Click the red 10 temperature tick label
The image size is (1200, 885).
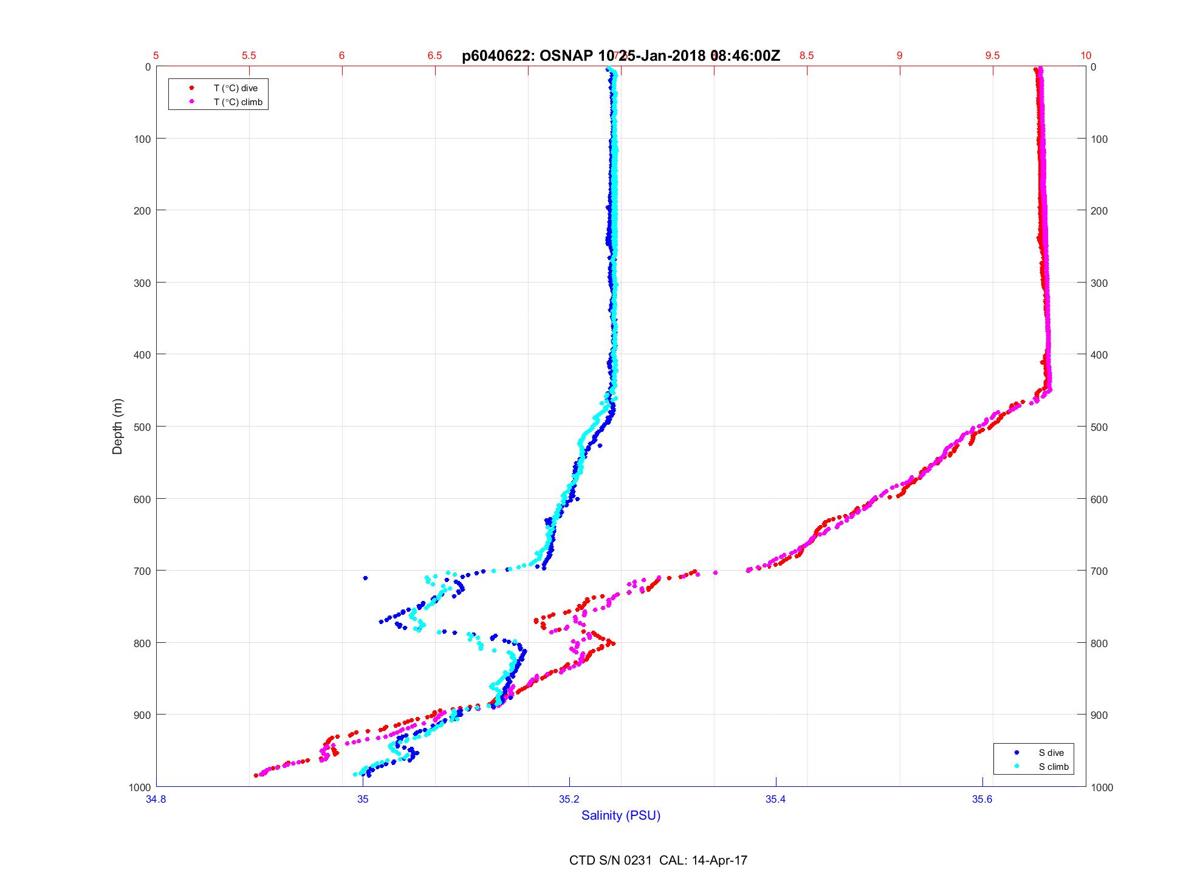pyautogui.click(x=1086, y=56)
